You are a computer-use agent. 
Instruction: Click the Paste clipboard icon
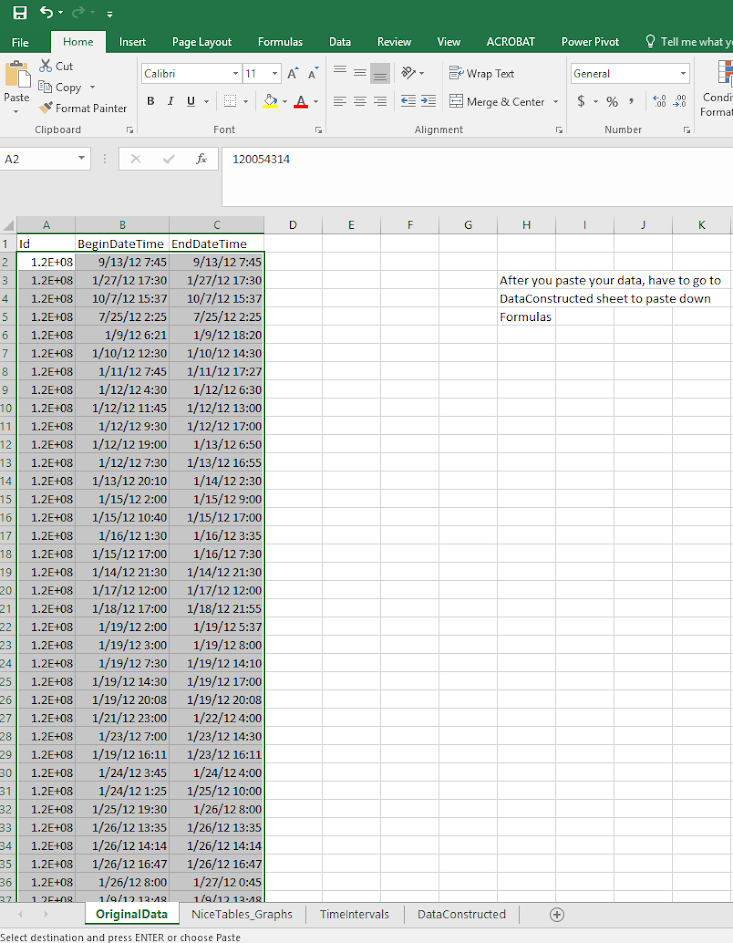(17, 75)
